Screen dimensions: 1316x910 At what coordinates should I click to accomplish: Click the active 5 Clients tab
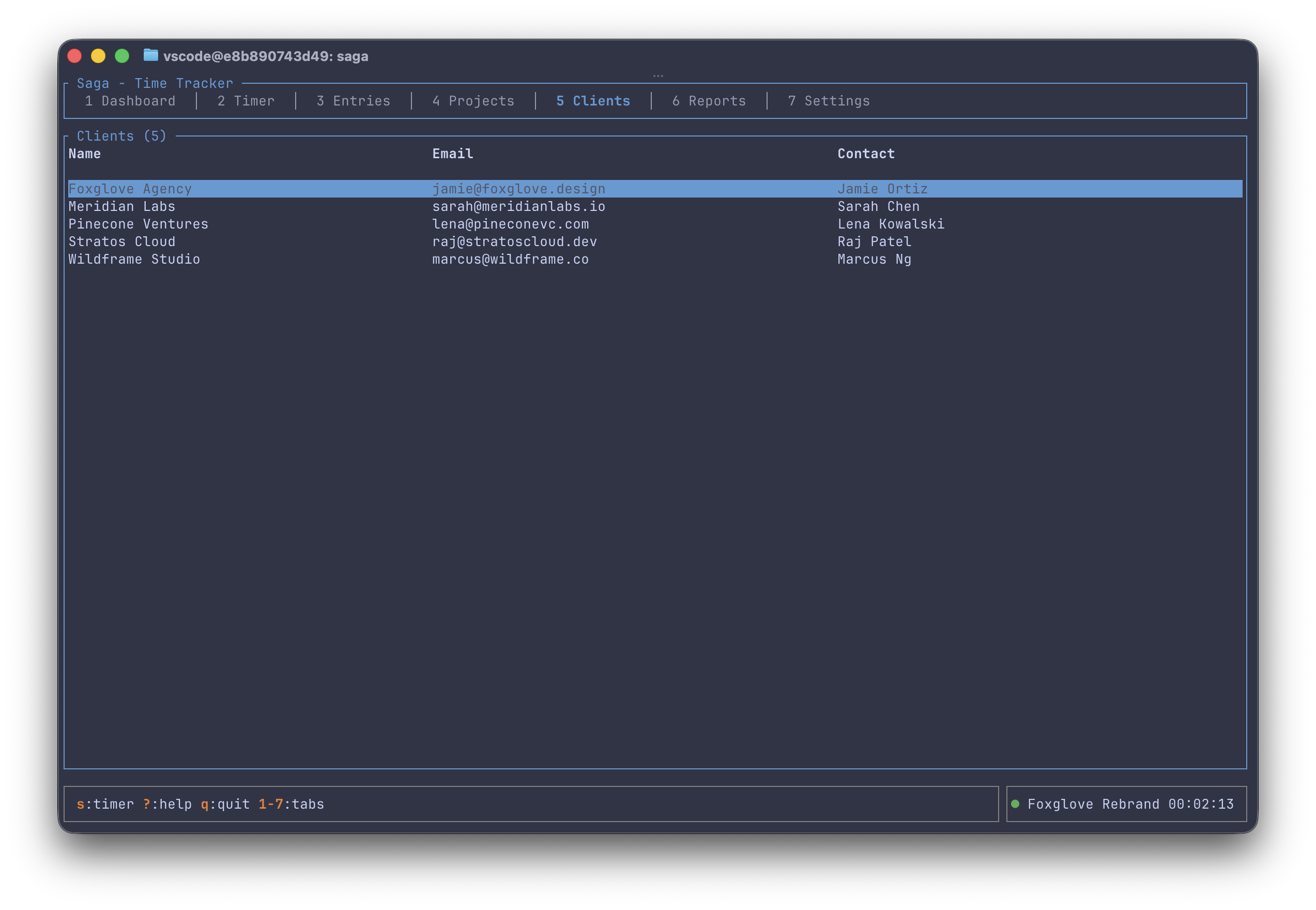[593, 101]
